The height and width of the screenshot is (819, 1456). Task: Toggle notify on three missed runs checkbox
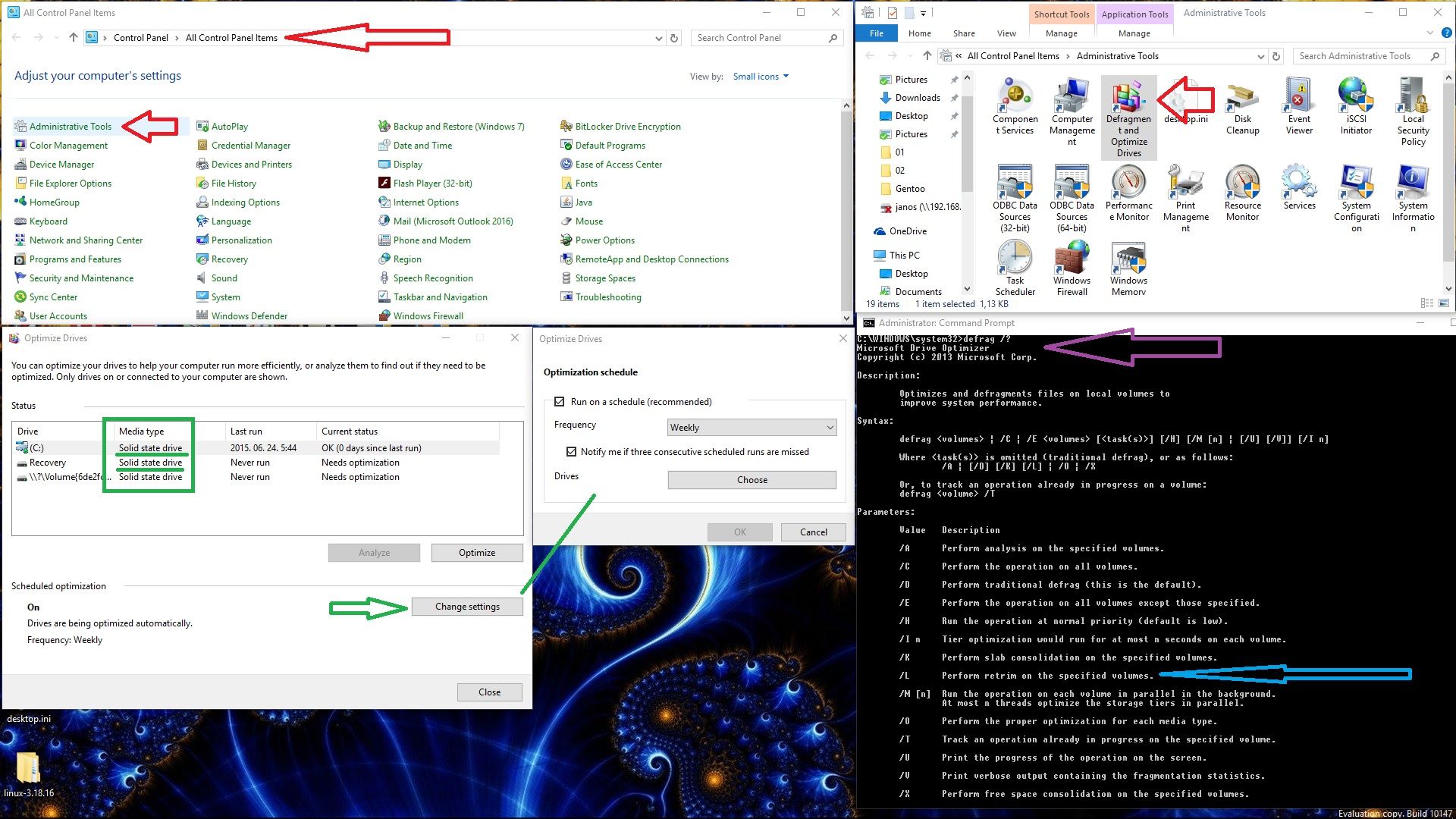571,451
